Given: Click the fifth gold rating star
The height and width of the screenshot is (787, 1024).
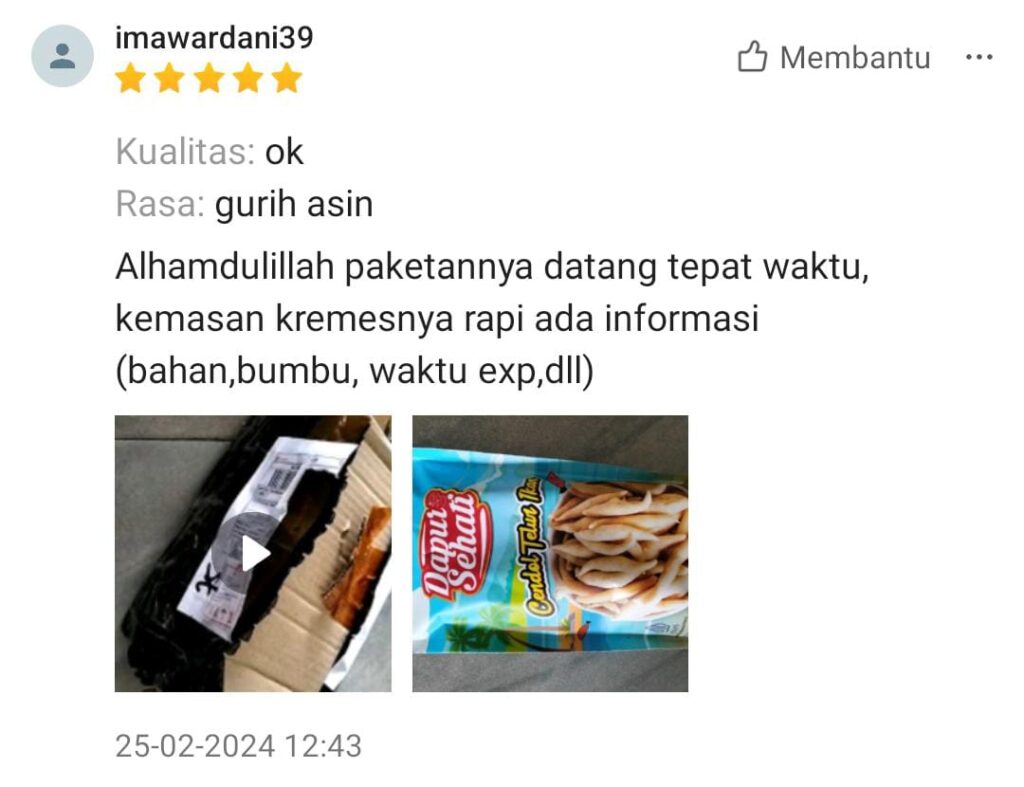Looking at the screenshot, I should point(287,78).
